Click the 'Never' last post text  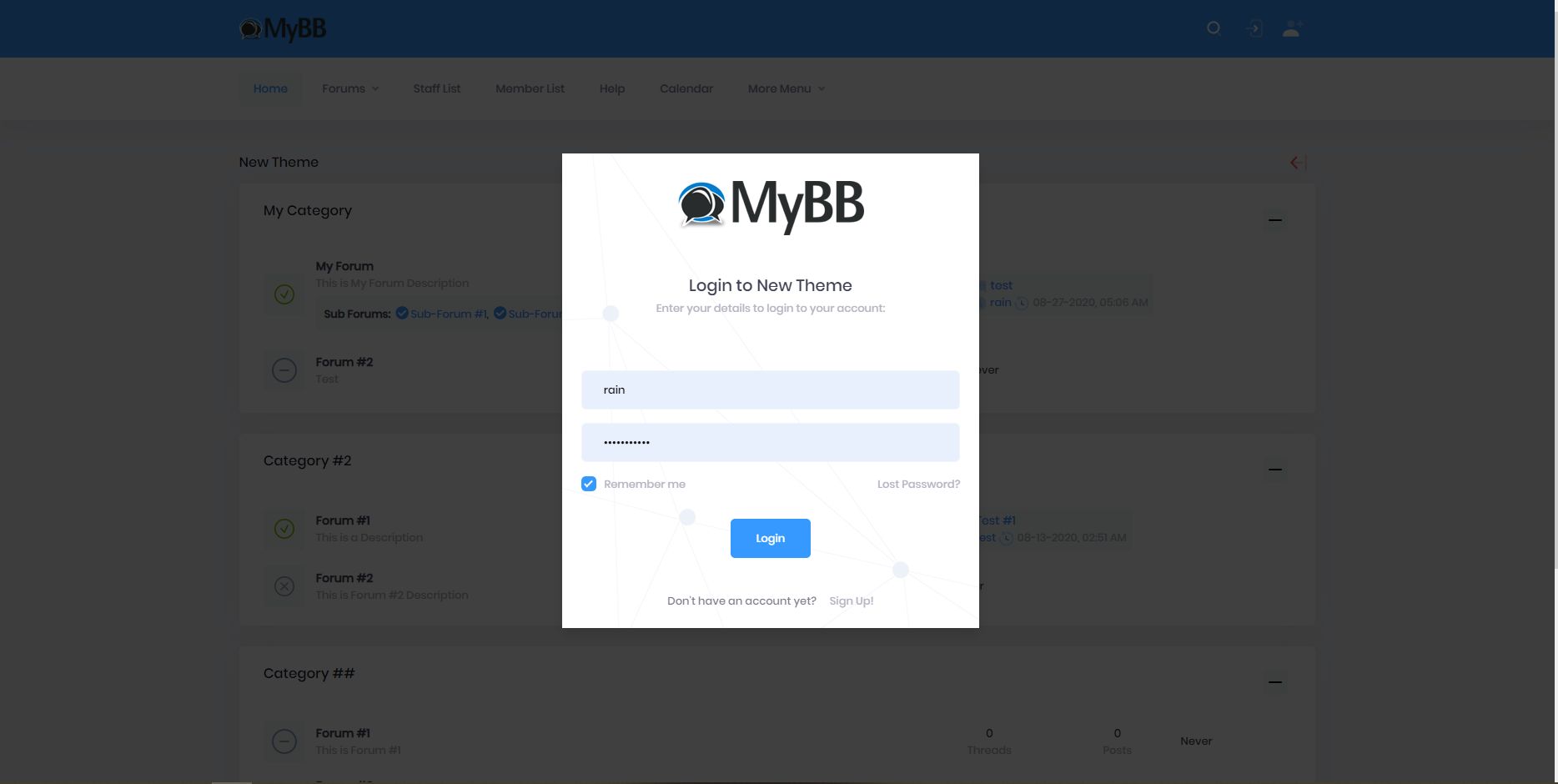1196,741
